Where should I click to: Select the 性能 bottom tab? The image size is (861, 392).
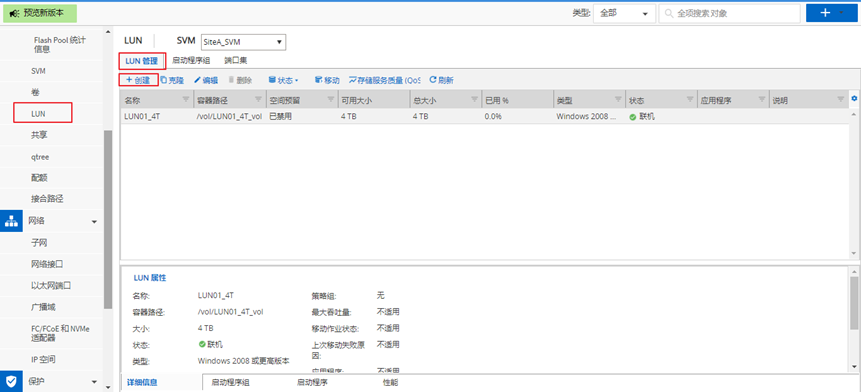coord(390,383)
